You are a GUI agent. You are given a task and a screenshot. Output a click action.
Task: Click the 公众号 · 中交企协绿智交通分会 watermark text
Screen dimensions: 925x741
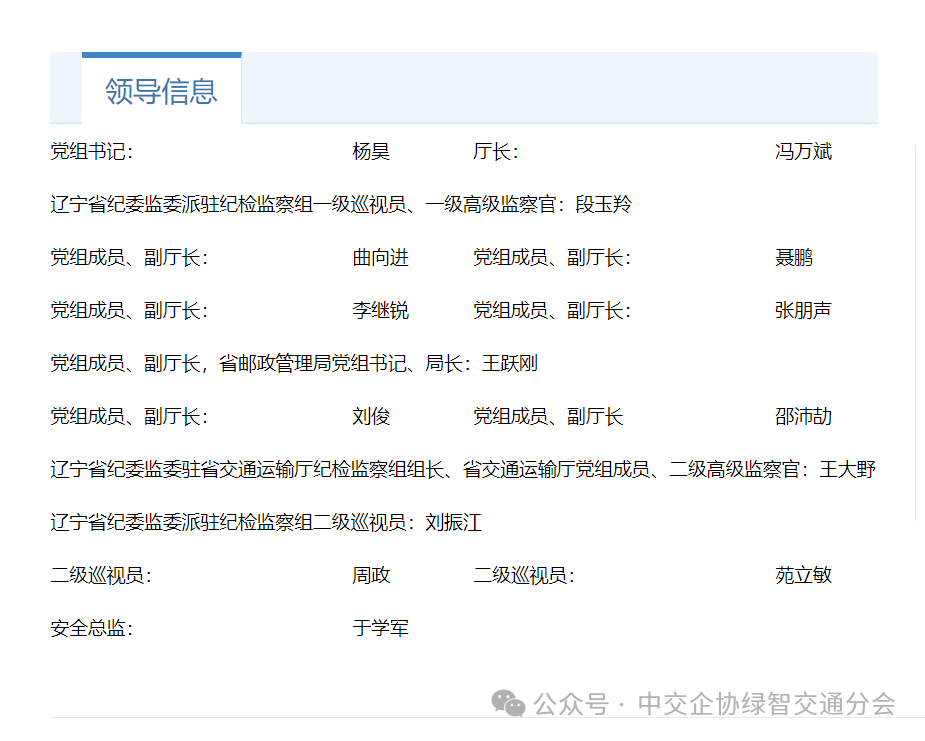(714, 704)
